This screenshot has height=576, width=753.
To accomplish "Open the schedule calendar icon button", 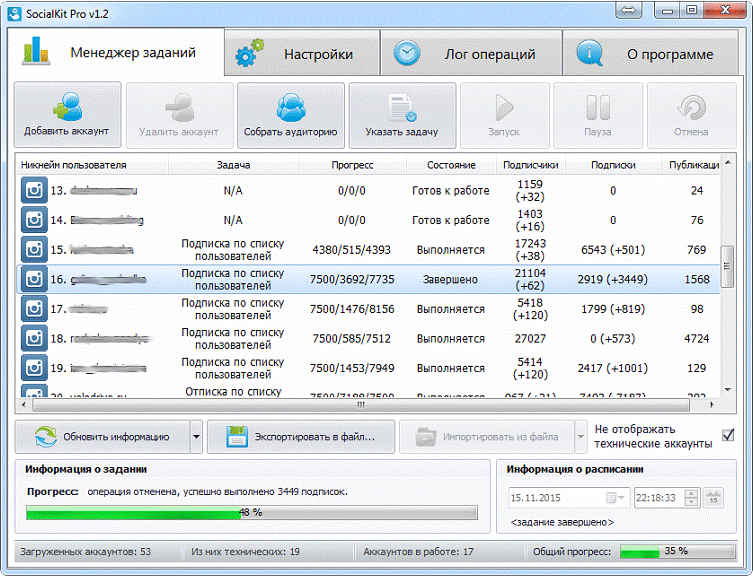I will click(x=714, y=498).
